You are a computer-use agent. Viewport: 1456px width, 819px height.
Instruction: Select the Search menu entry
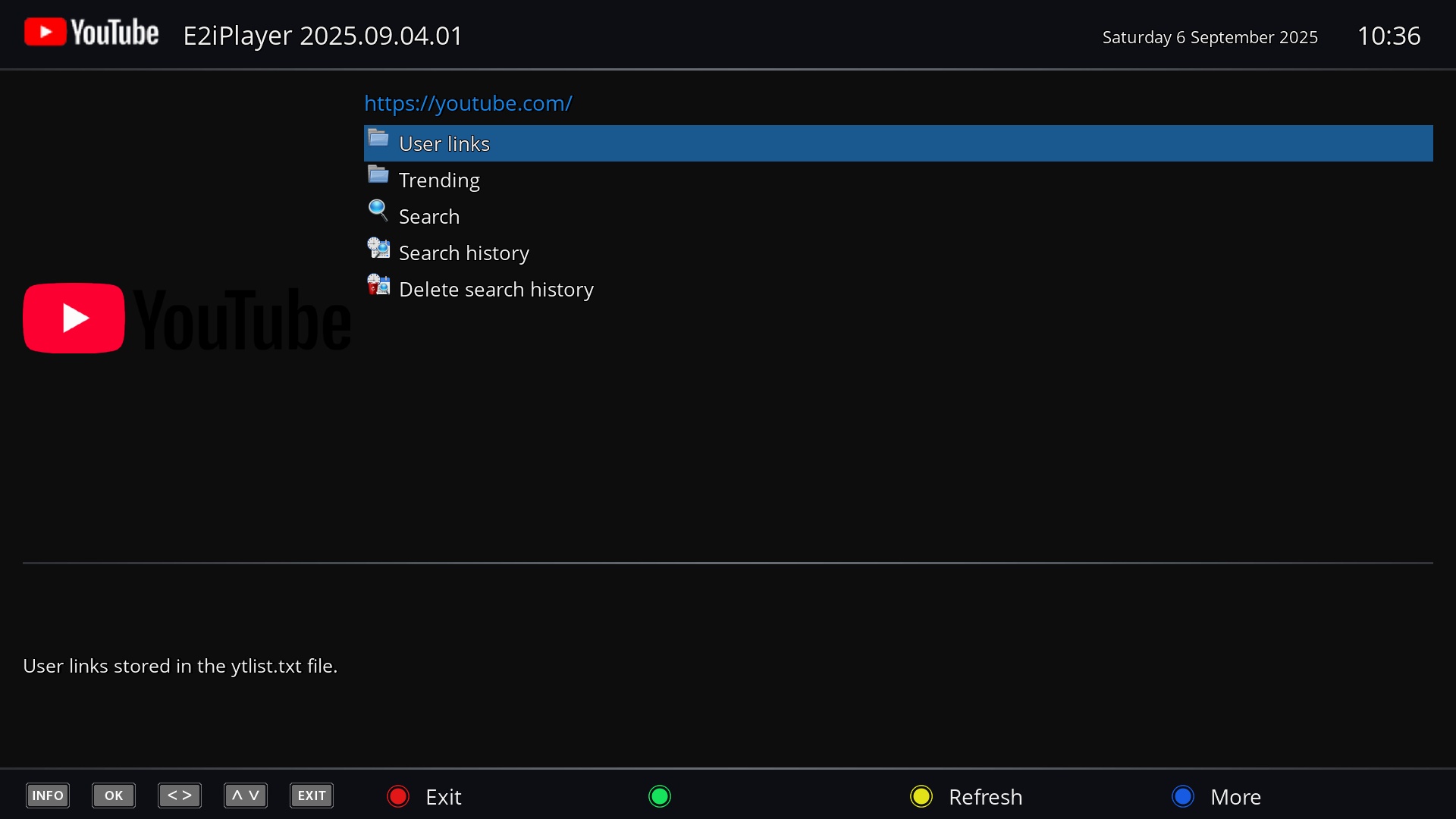click(x=428, y=217)
